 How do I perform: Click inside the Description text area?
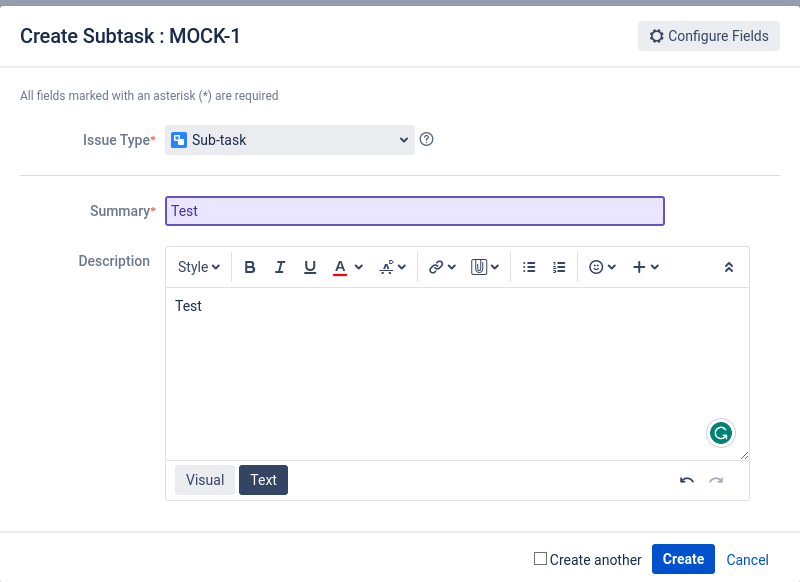click(457, 374)
